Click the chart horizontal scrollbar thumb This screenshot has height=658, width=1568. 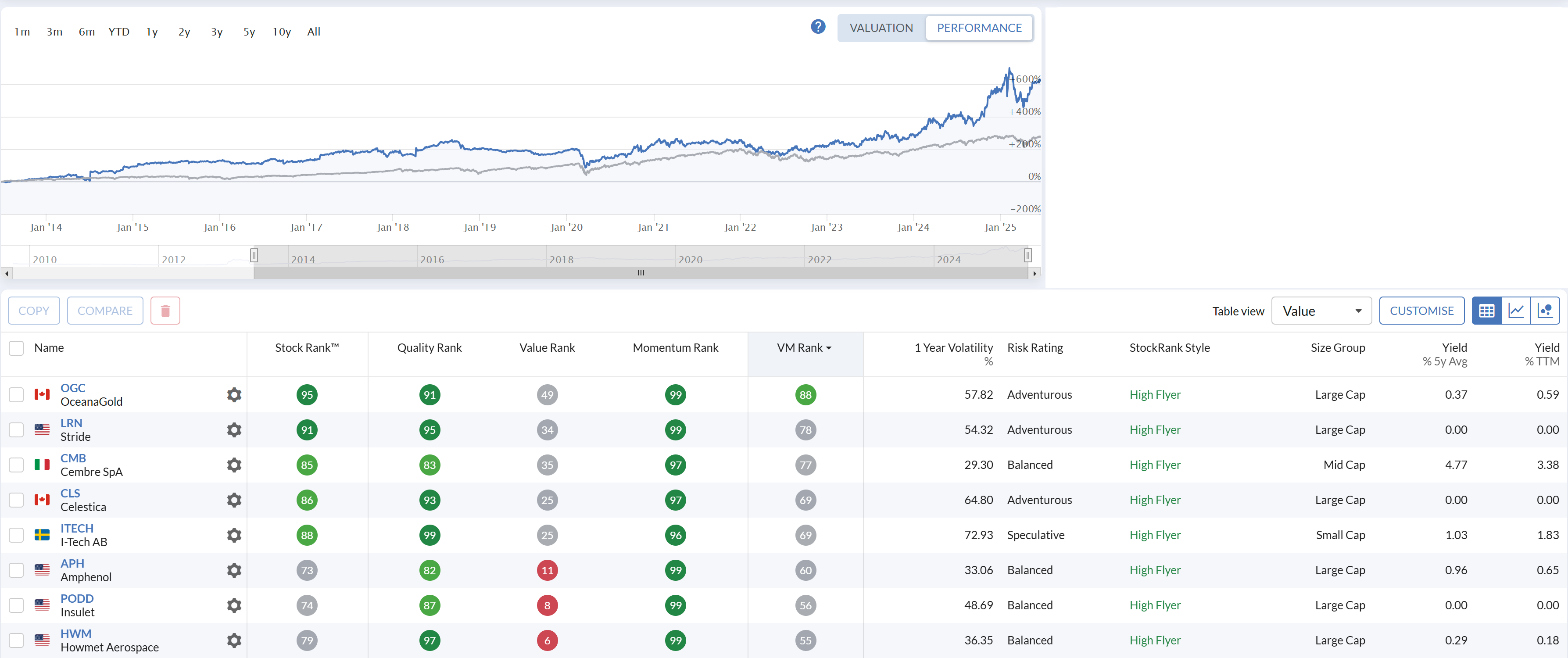pyautogui.click(x=641, y=273)
